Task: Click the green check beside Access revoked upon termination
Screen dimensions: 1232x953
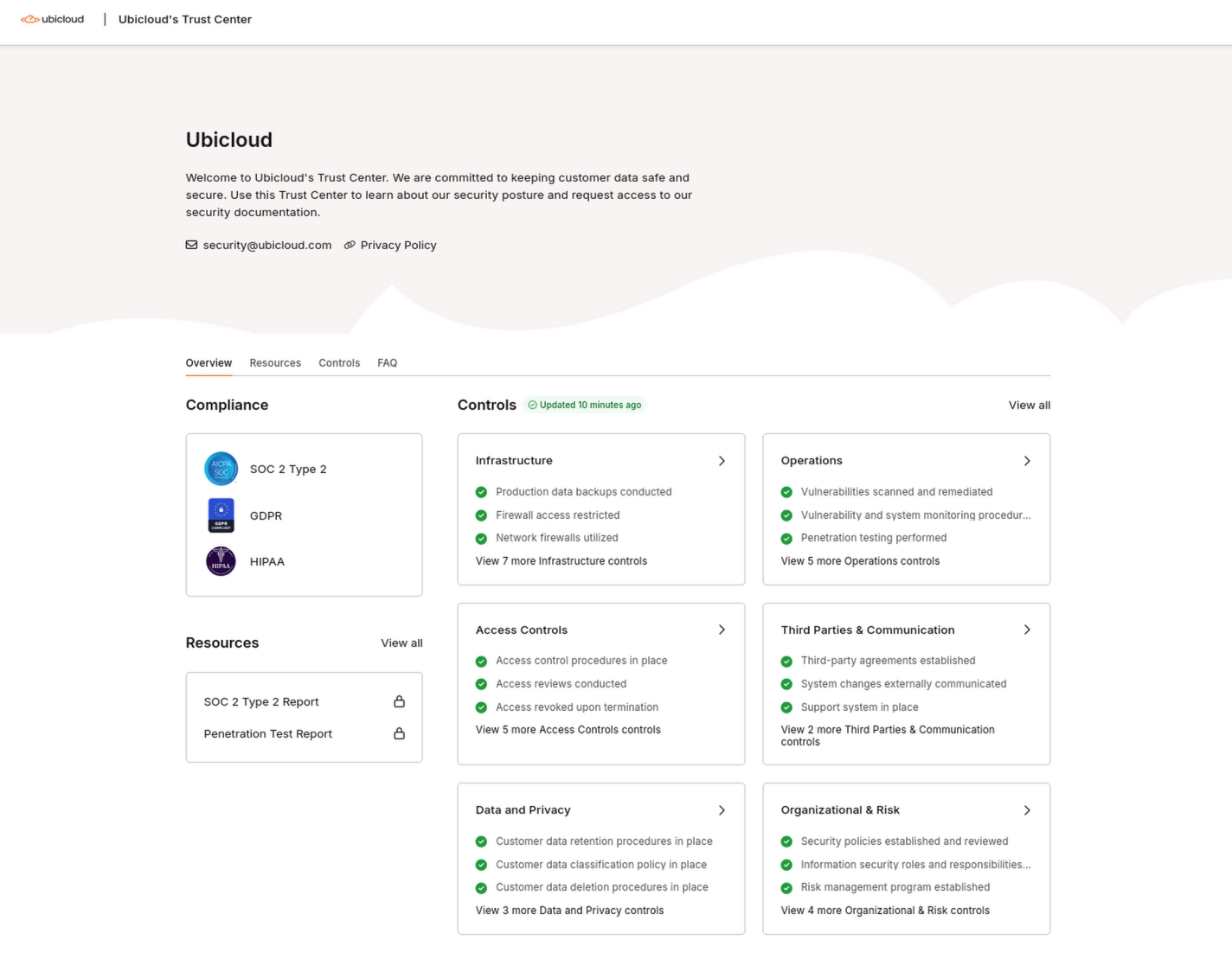Action: [x=481, y=707]
